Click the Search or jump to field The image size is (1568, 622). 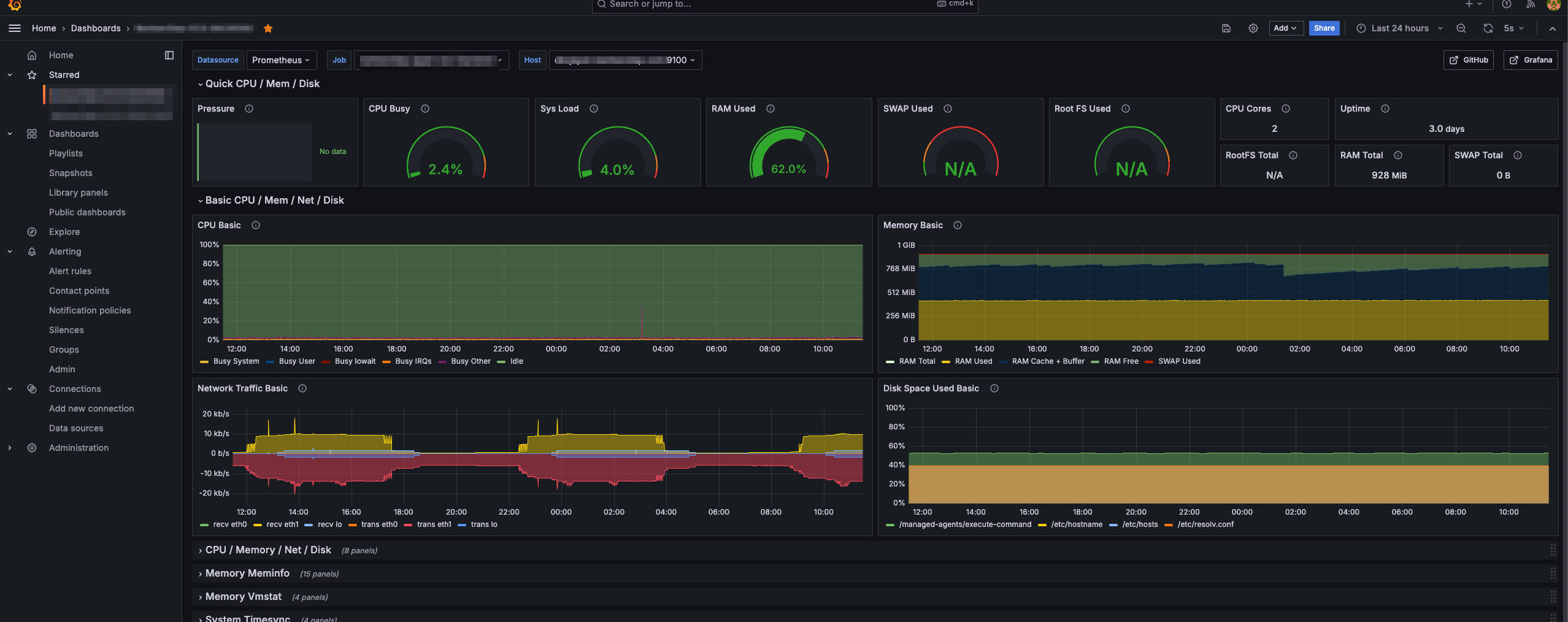(x=785, y=5)
